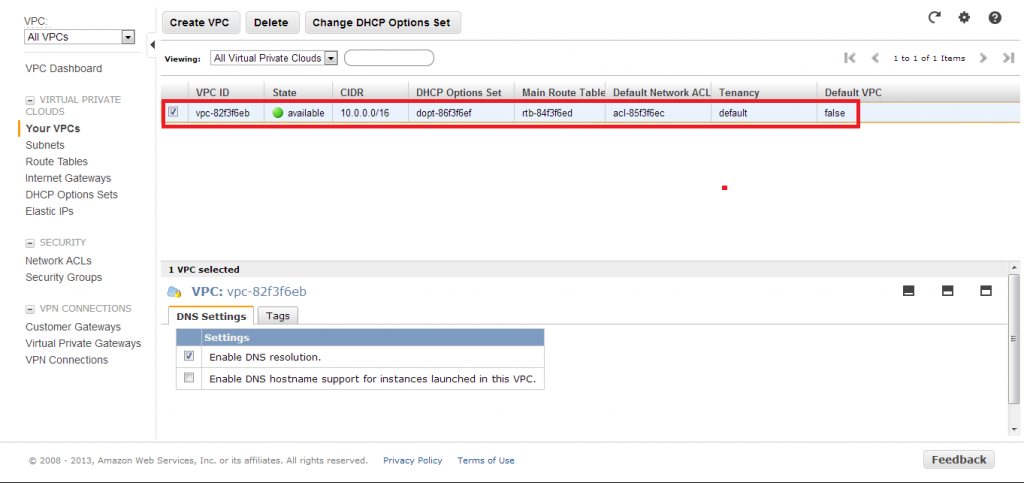Select Your VPCs in sidebar

53,129
